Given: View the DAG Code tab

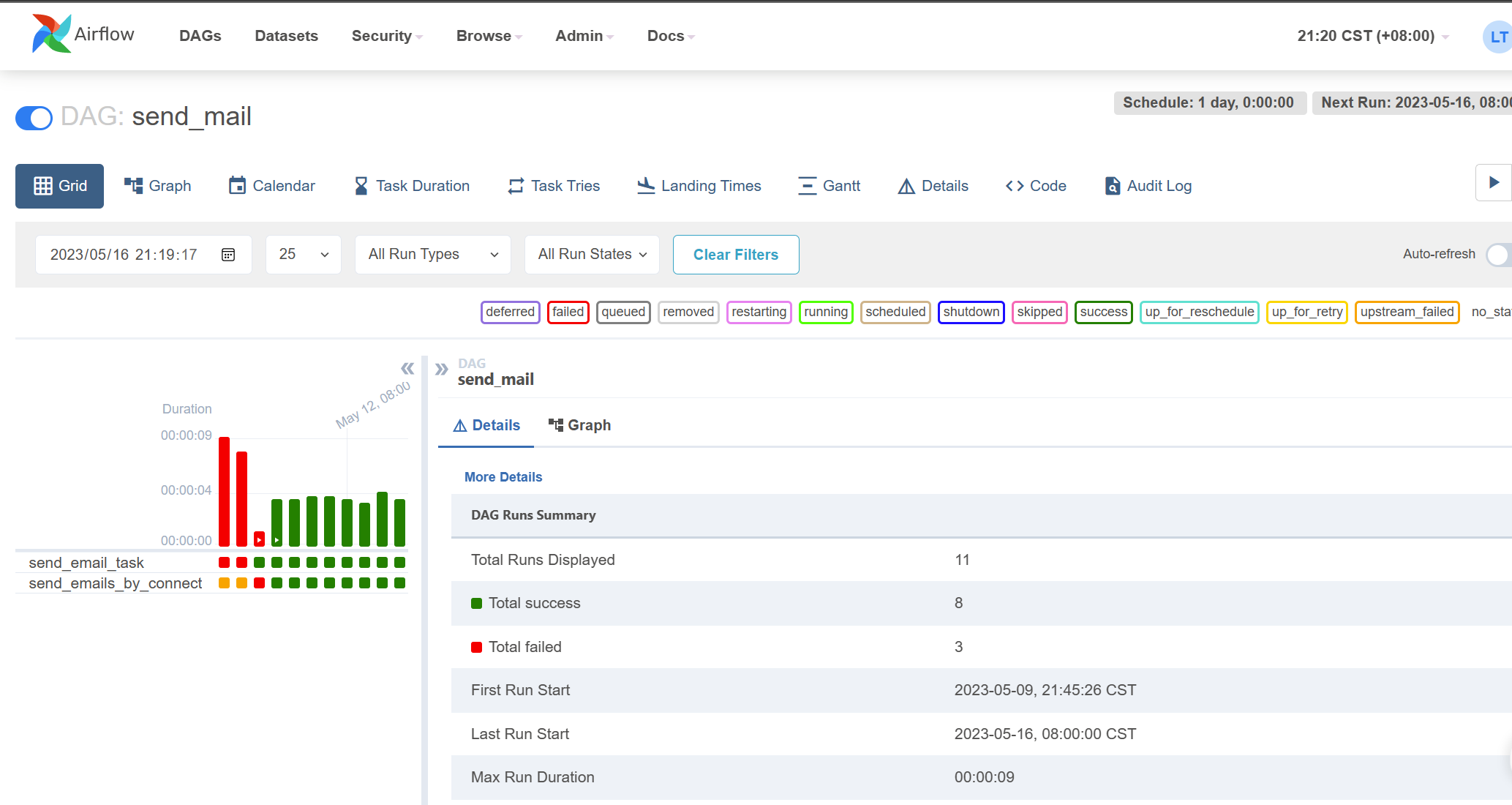Looking at the screenshot, I should coord(1036,186).
